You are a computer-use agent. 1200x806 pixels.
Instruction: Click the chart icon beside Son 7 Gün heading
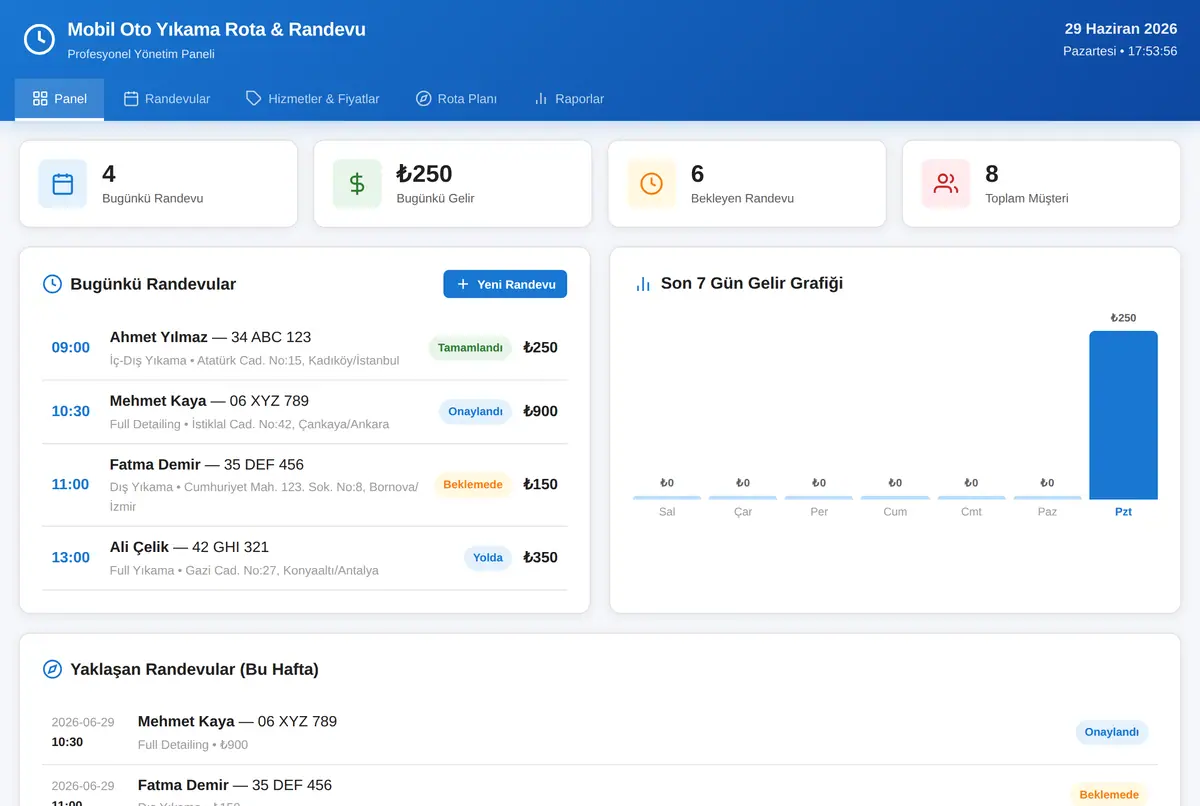pyautogui.click(x=643, y=284)
